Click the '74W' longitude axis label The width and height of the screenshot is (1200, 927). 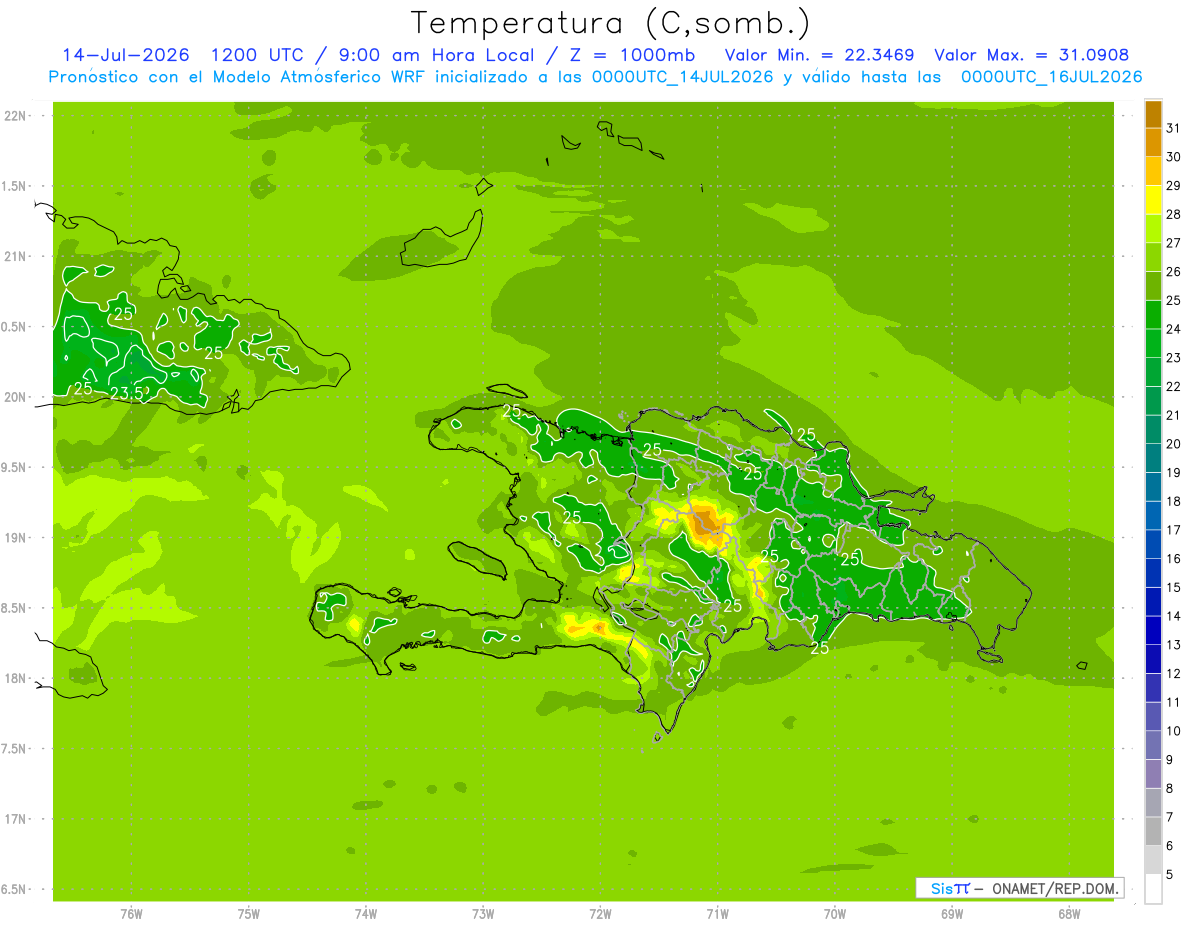[x=366, y=913]
